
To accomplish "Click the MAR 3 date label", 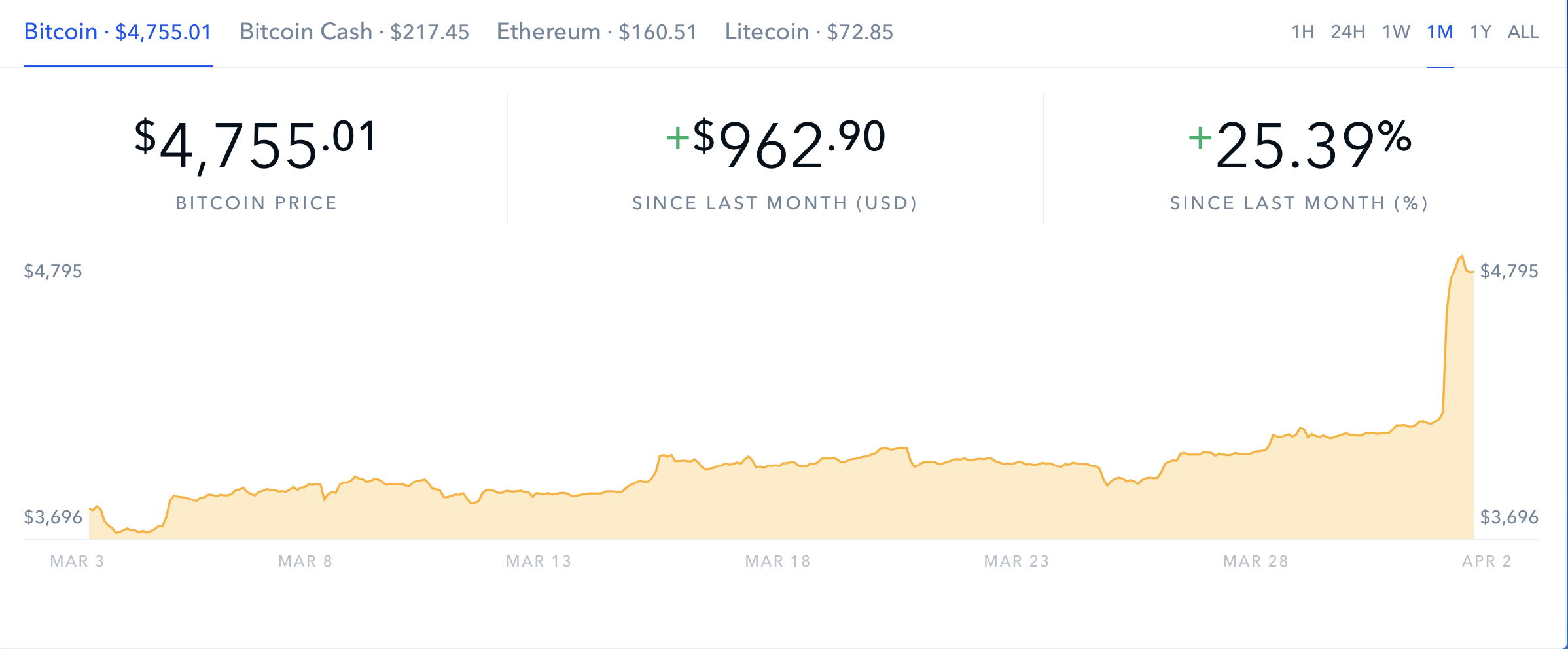I will (77, 561).
